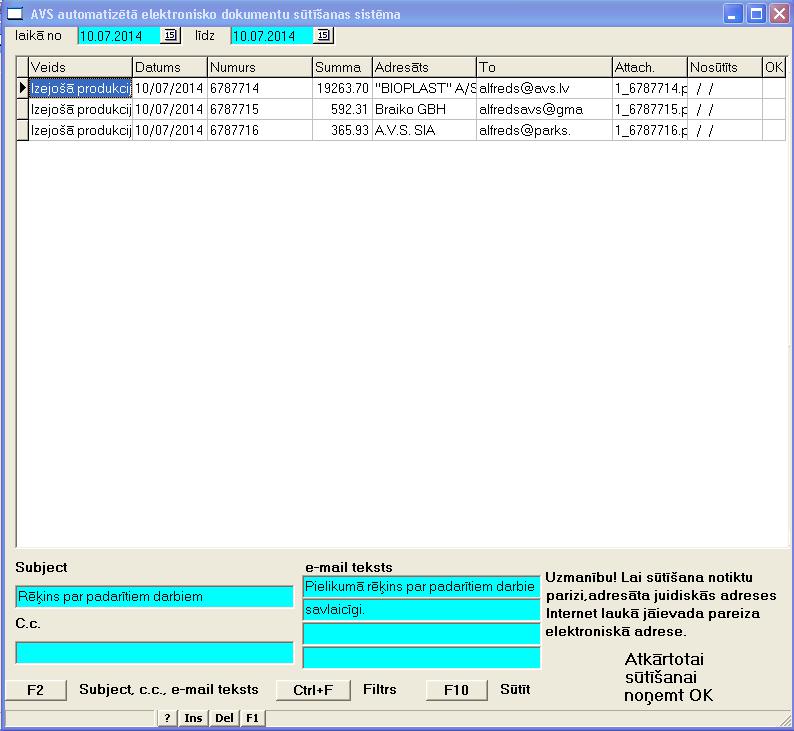Click addressee Braiko GBH
The height and width of the screenshot is (731, 794).
coord(424,109)
